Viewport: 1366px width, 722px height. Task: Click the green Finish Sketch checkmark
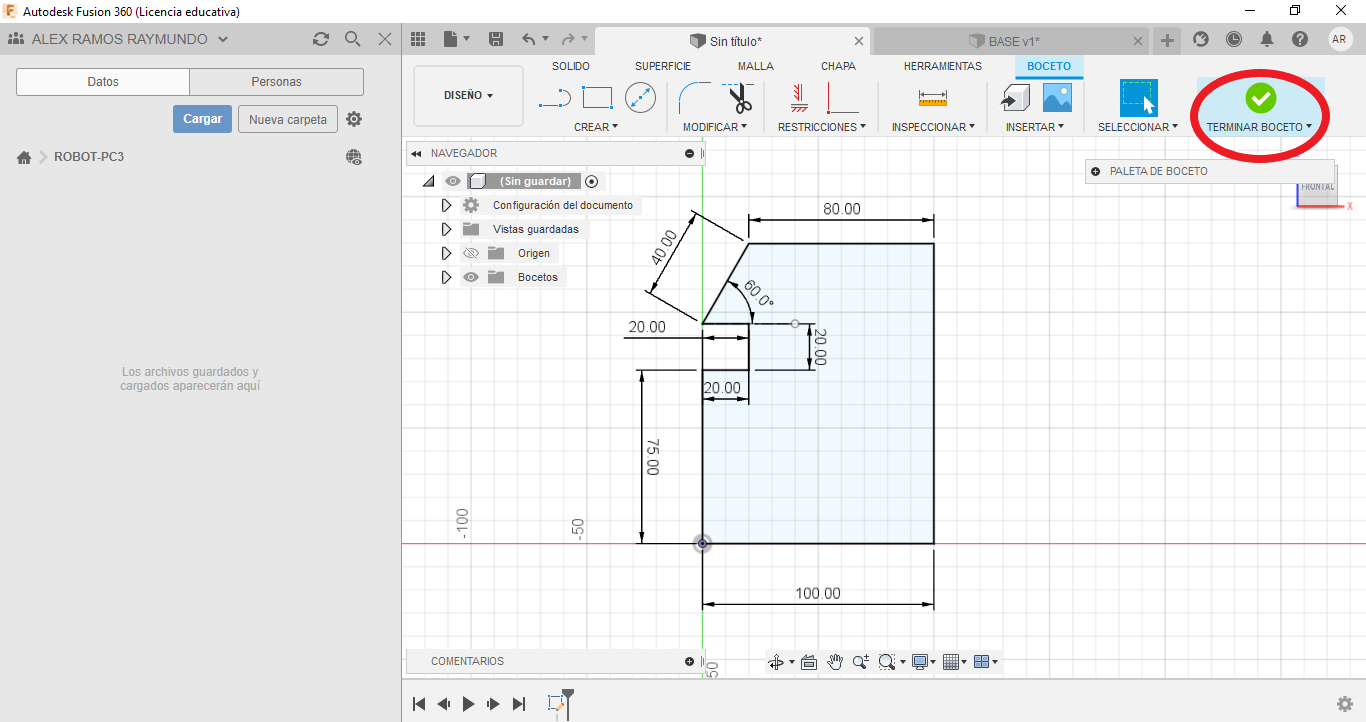[1260, 98]
